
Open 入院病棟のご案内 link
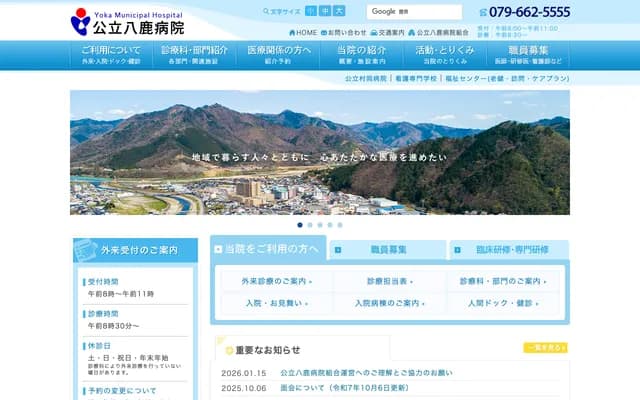pos(390,303)
